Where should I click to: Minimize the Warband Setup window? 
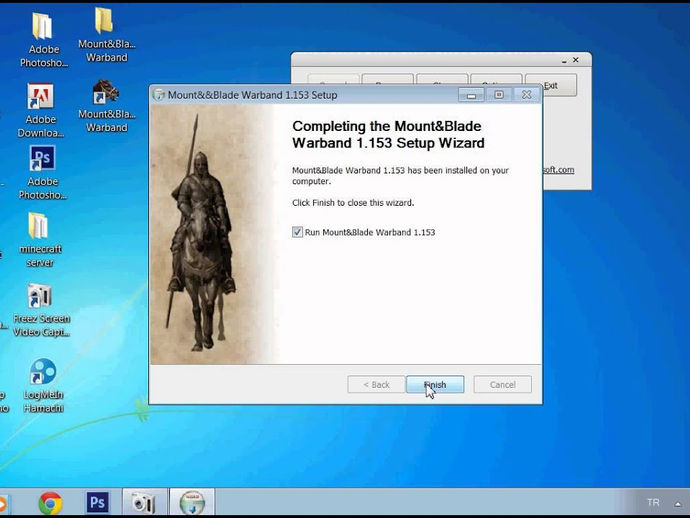click(471, 95)
